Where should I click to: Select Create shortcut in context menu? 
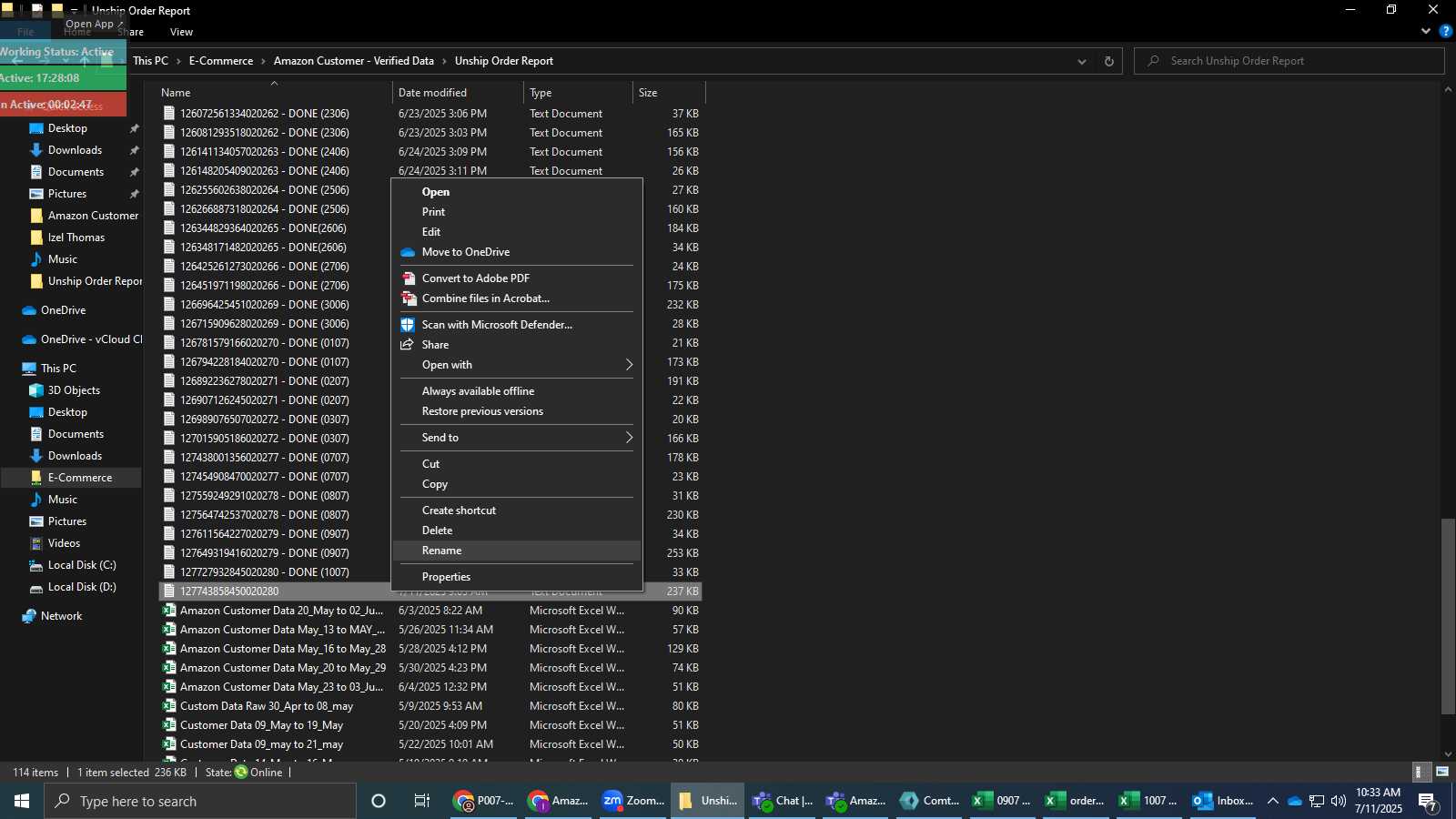click(517, 511)
